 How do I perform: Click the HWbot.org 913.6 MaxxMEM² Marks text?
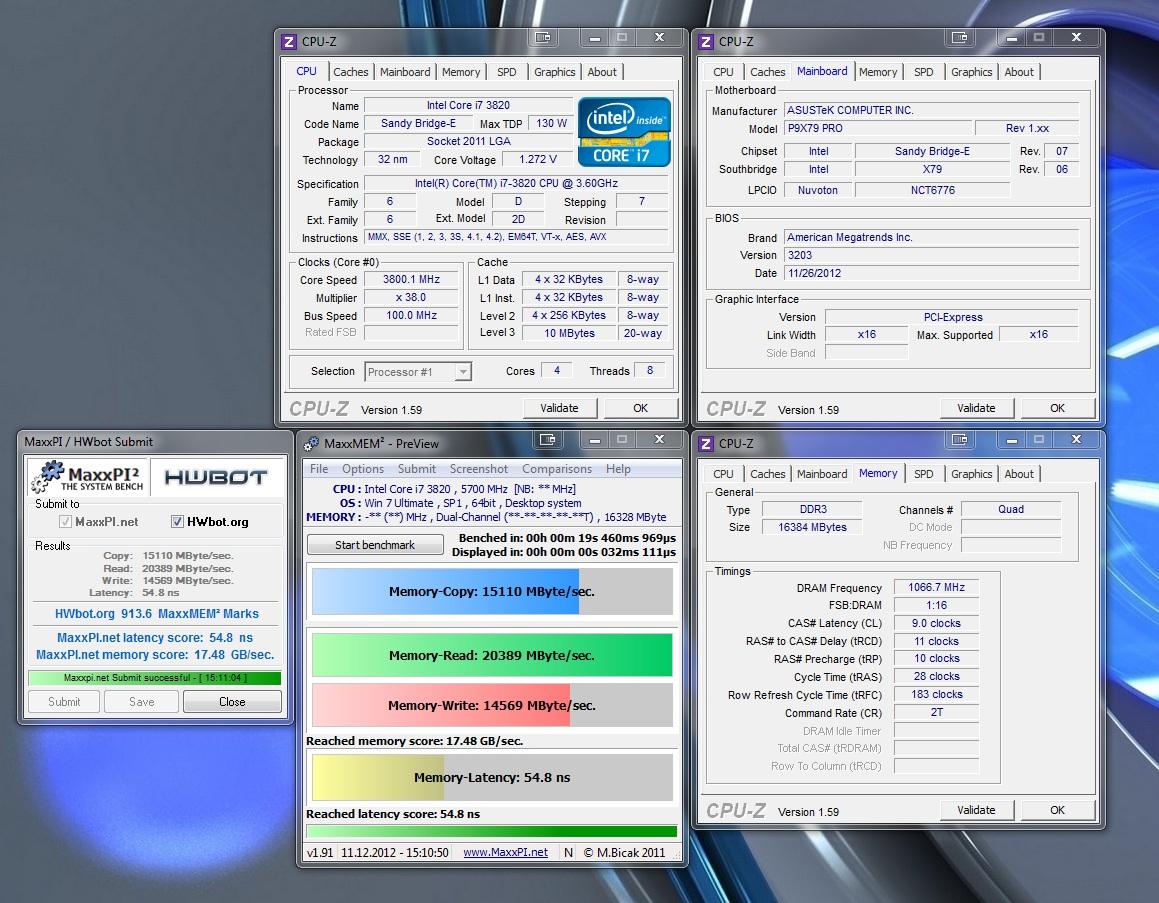click(x=157, y=613)
